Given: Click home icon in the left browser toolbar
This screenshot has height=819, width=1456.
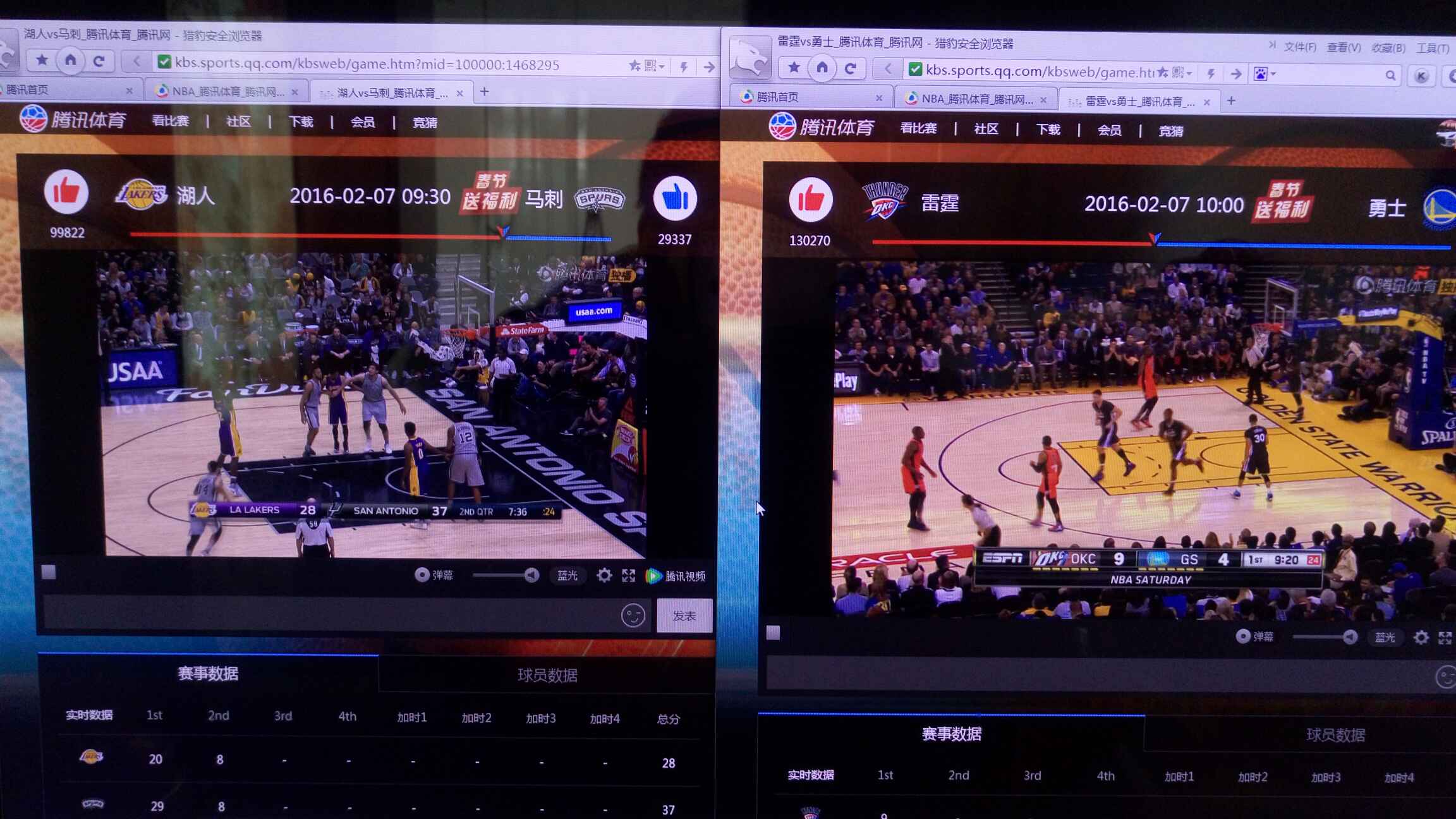Looking at the screenshot, I should click(70, 60).
